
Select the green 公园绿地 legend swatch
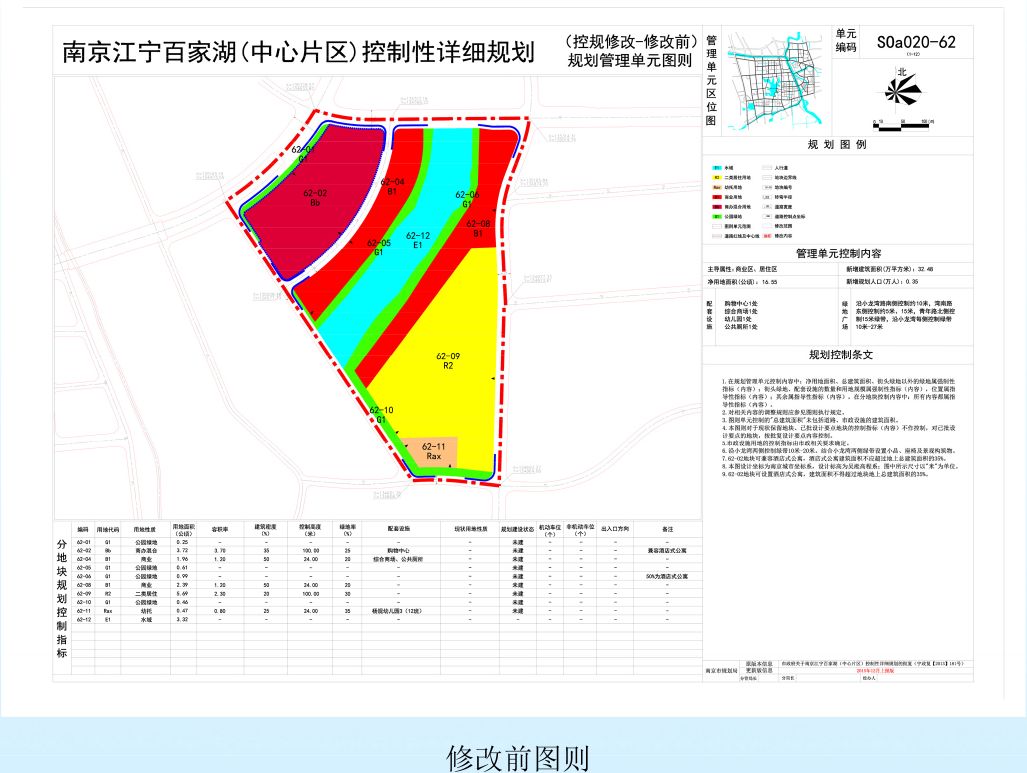point(717,216)
